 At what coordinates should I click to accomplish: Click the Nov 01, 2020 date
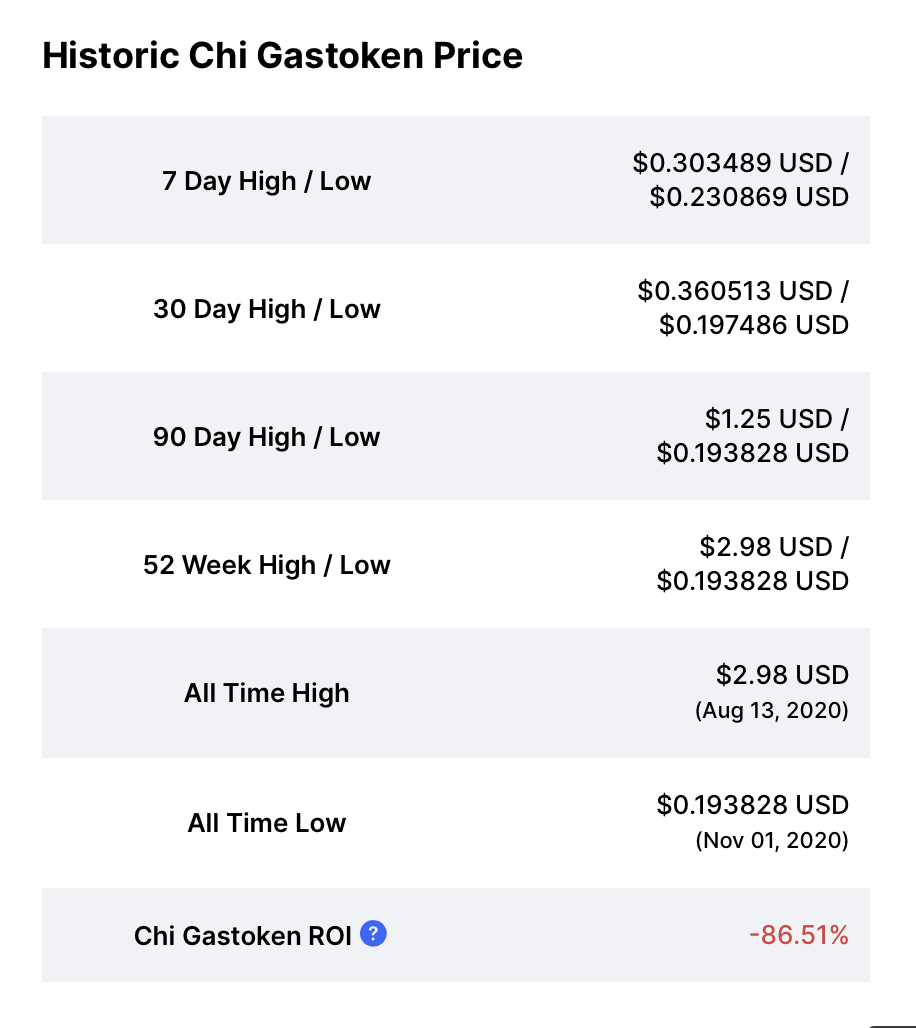tap(772, 840)
